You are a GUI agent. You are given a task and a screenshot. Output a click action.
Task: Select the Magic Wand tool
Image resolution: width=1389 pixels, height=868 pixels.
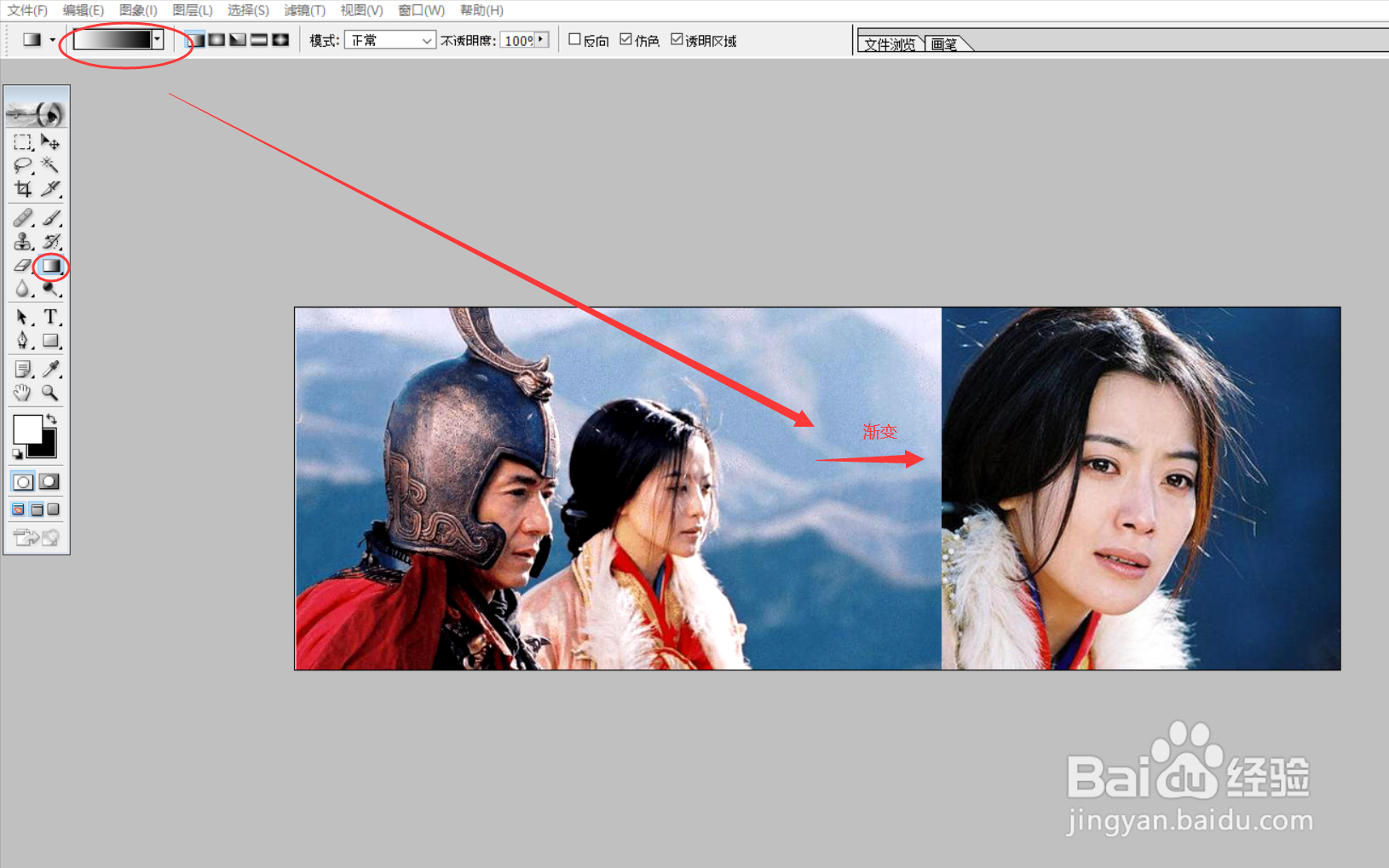point(50,165)
